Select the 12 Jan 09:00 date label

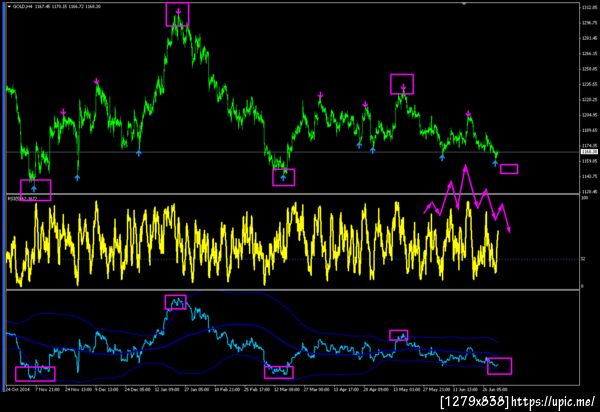(x=167, y=389)
